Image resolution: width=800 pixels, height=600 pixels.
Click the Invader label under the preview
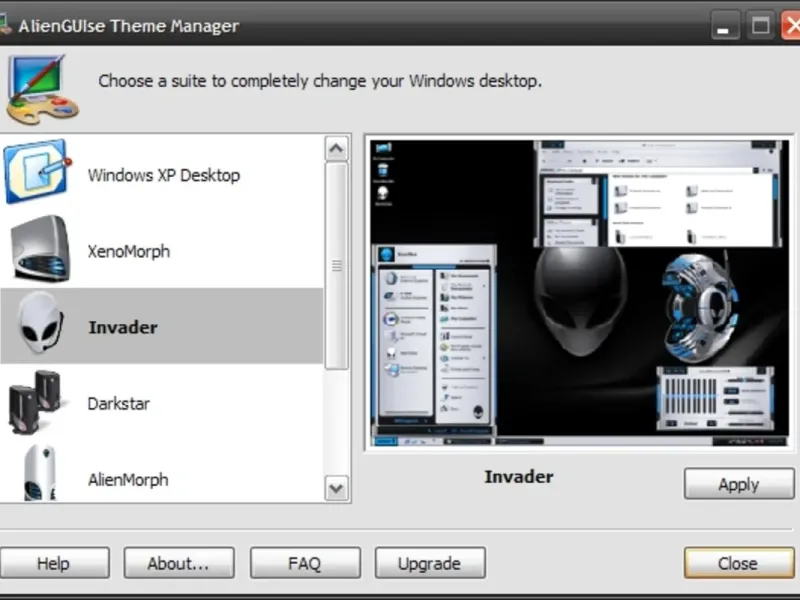[x=519, y=477]
